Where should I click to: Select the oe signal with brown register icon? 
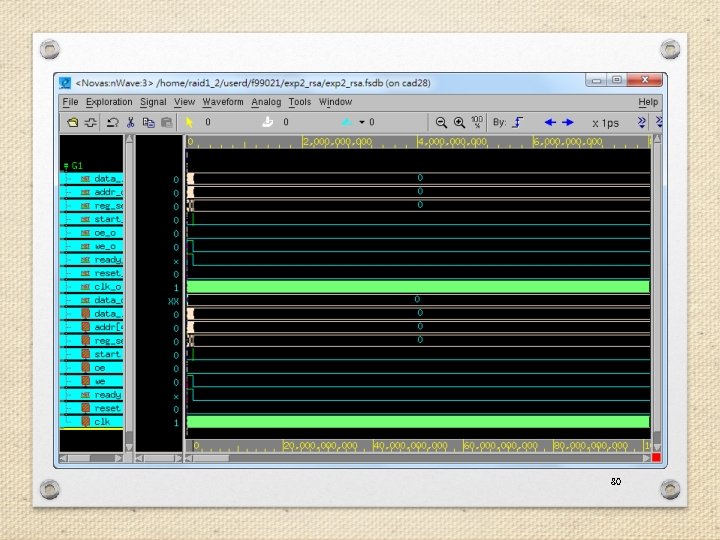tap(91, 368)
